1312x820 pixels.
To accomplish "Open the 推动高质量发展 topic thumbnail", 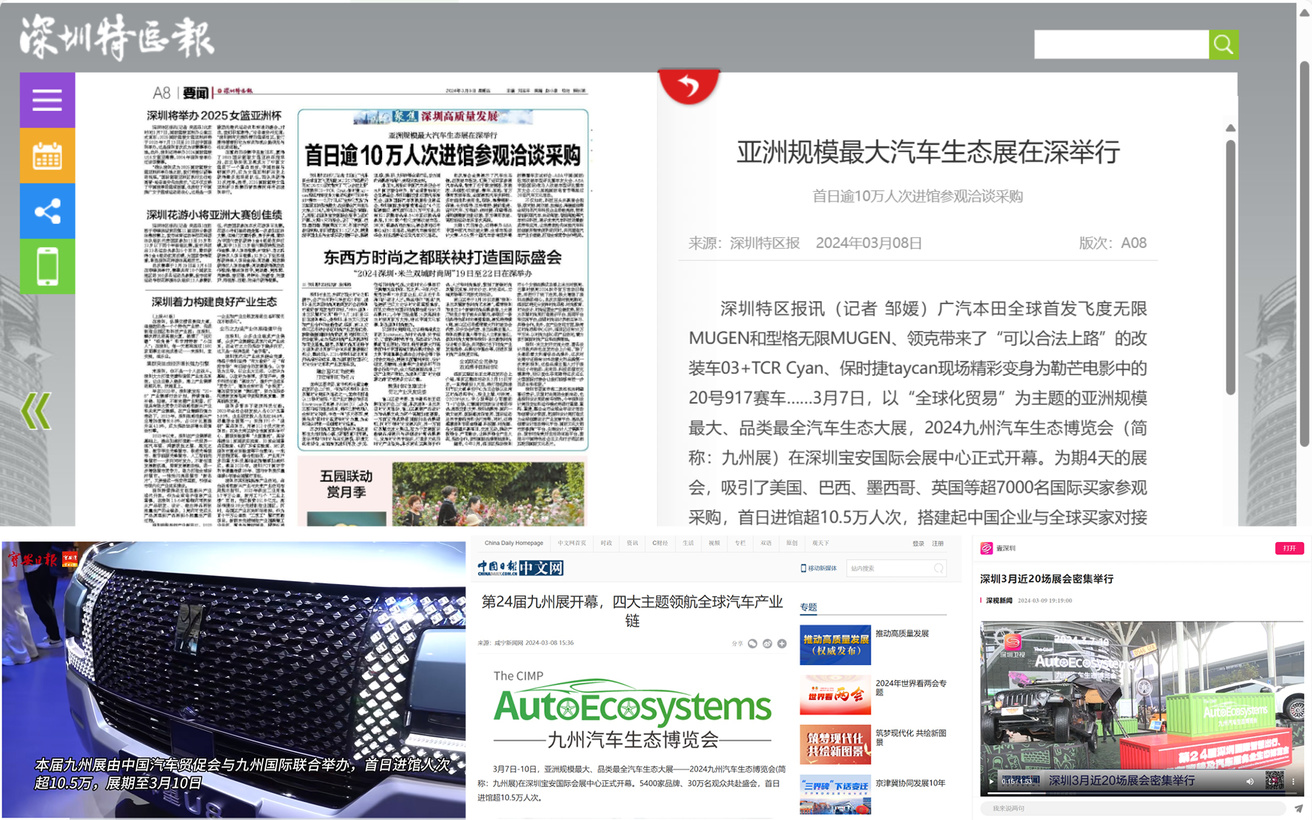I will pyautogui.click(x=835, y=645).
